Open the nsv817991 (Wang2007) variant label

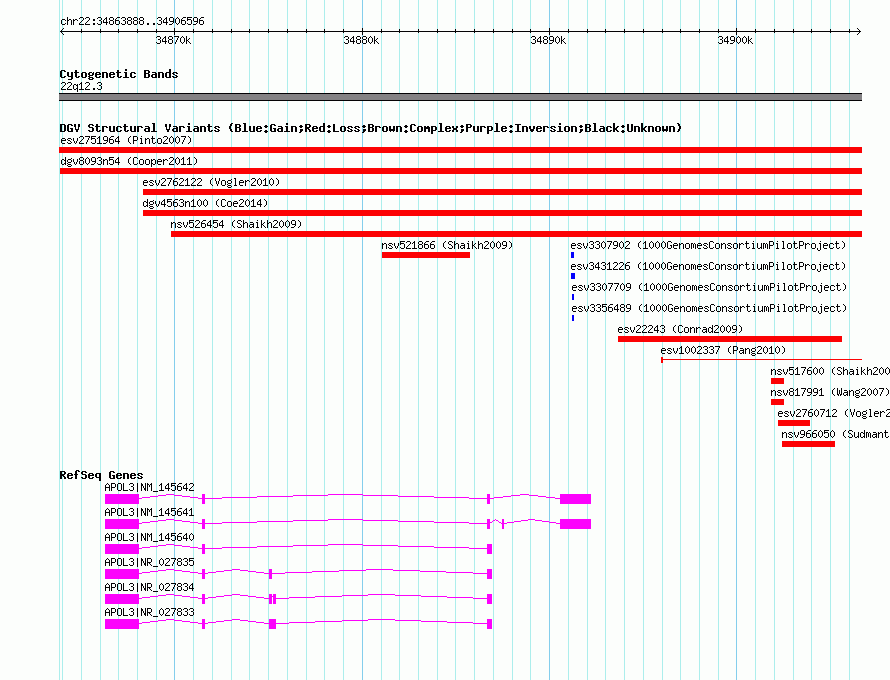pos(830,392)
